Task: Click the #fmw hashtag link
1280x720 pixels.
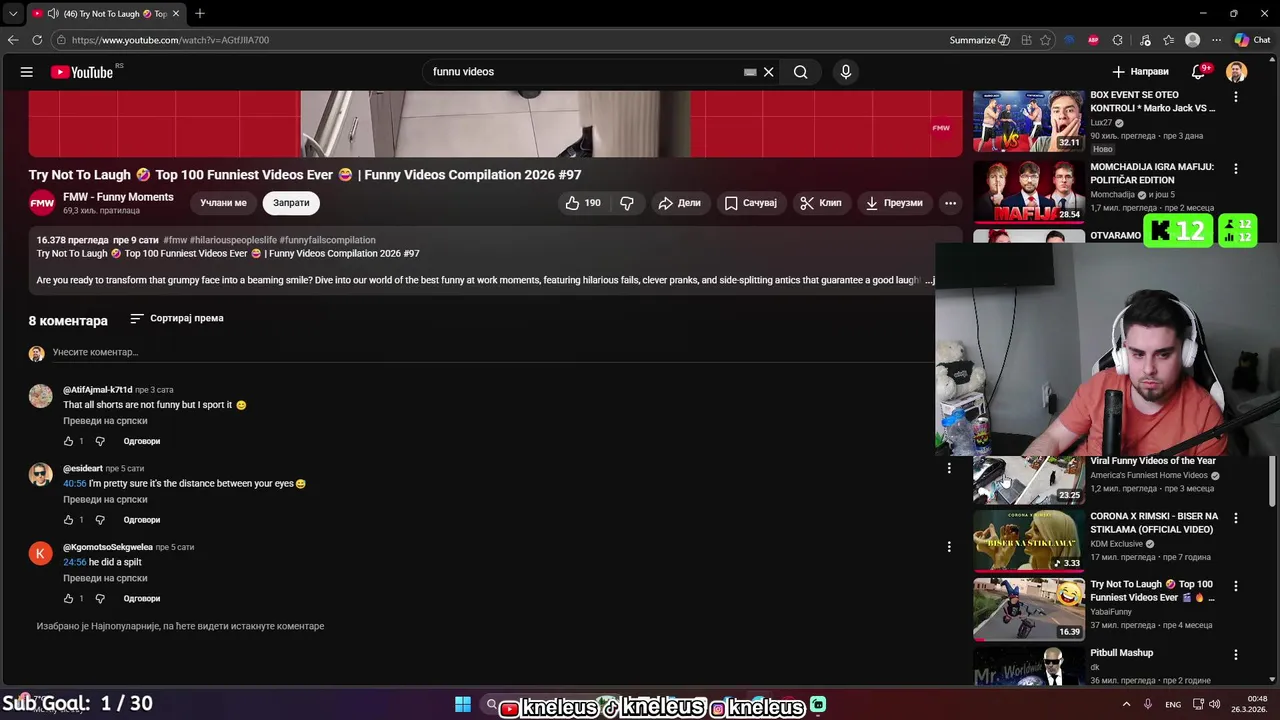Action: coord(175,240)
